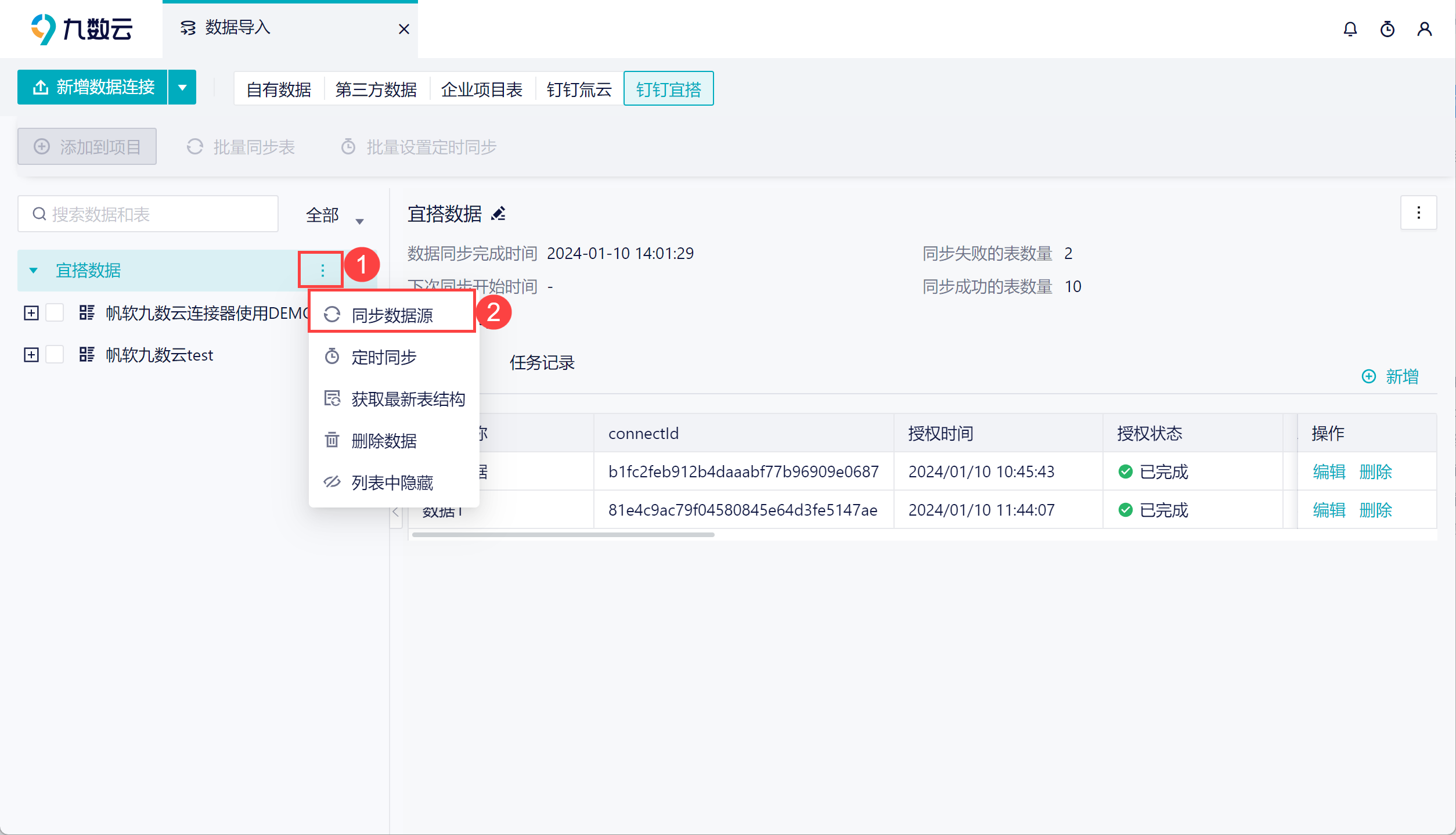Select 列表中隐藏 to hide from list
The width and height of the screenshot is (1456, 835).
[392, 483]
